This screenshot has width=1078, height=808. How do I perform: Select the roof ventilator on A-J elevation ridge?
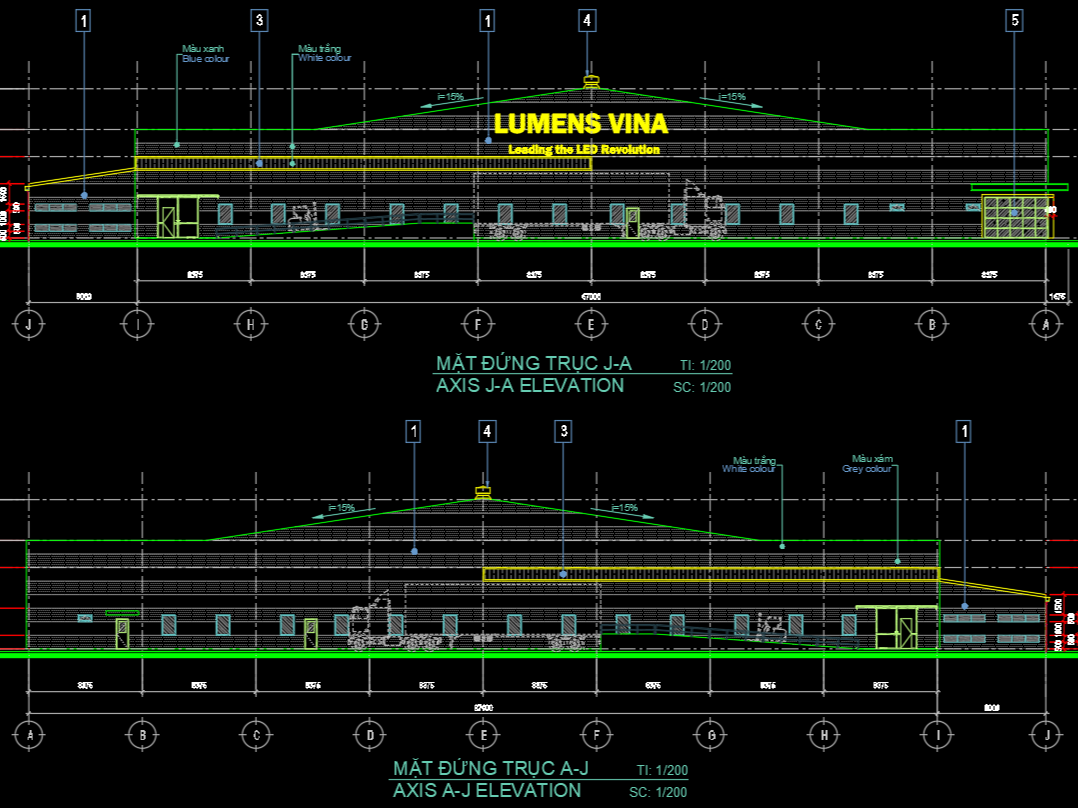(484, 492)
